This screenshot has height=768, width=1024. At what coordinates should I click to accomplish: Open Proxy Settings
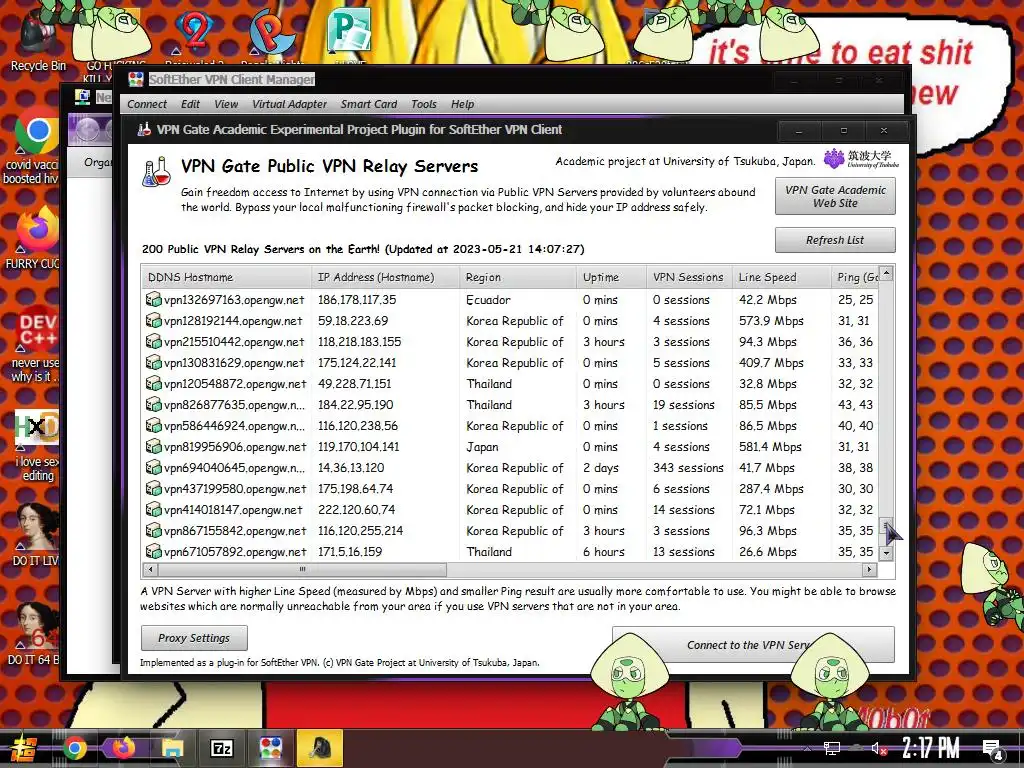click(x=194, y=638)
